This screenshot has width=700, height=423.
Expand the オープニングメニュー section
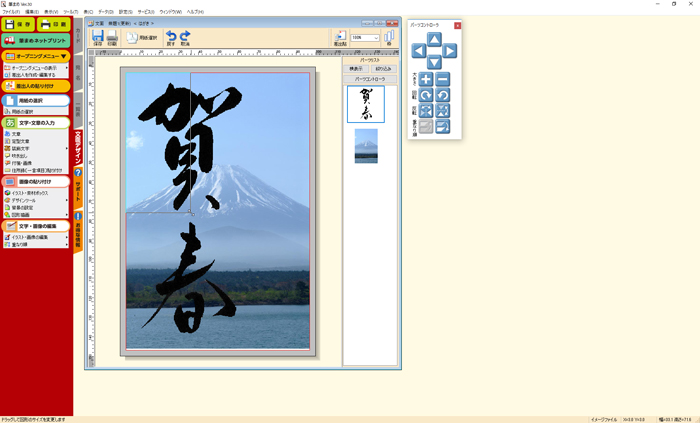pyautogui.click(x=36, y=56)
